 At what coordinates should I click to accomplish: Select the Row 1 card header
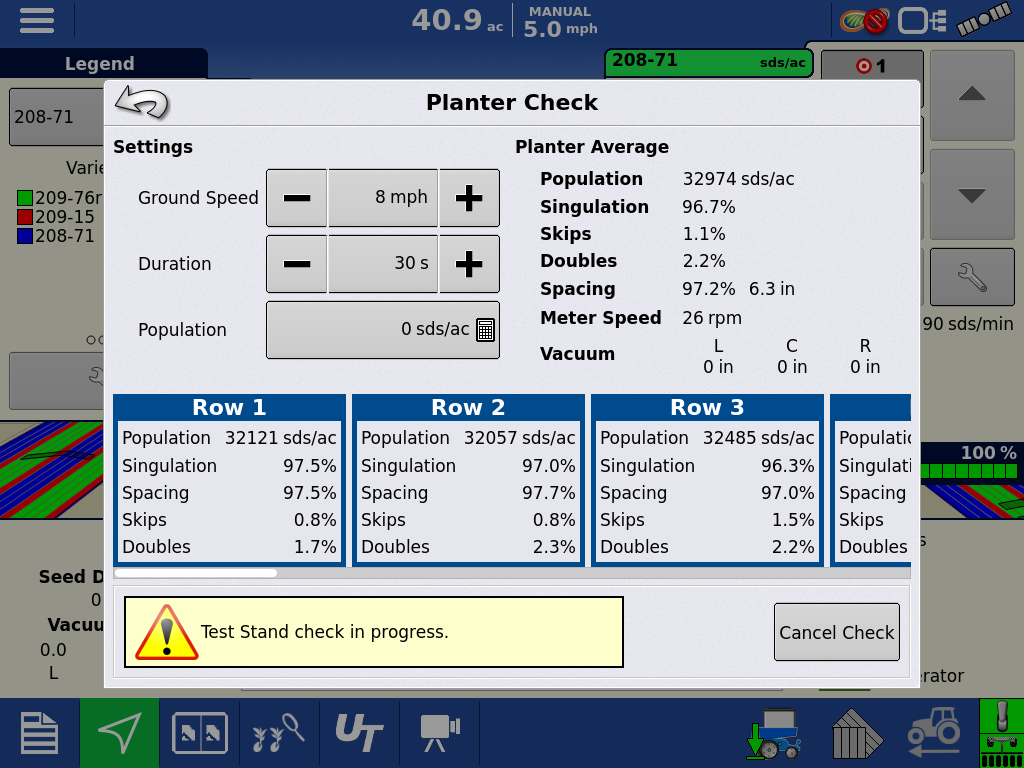(x=229, y=408)
